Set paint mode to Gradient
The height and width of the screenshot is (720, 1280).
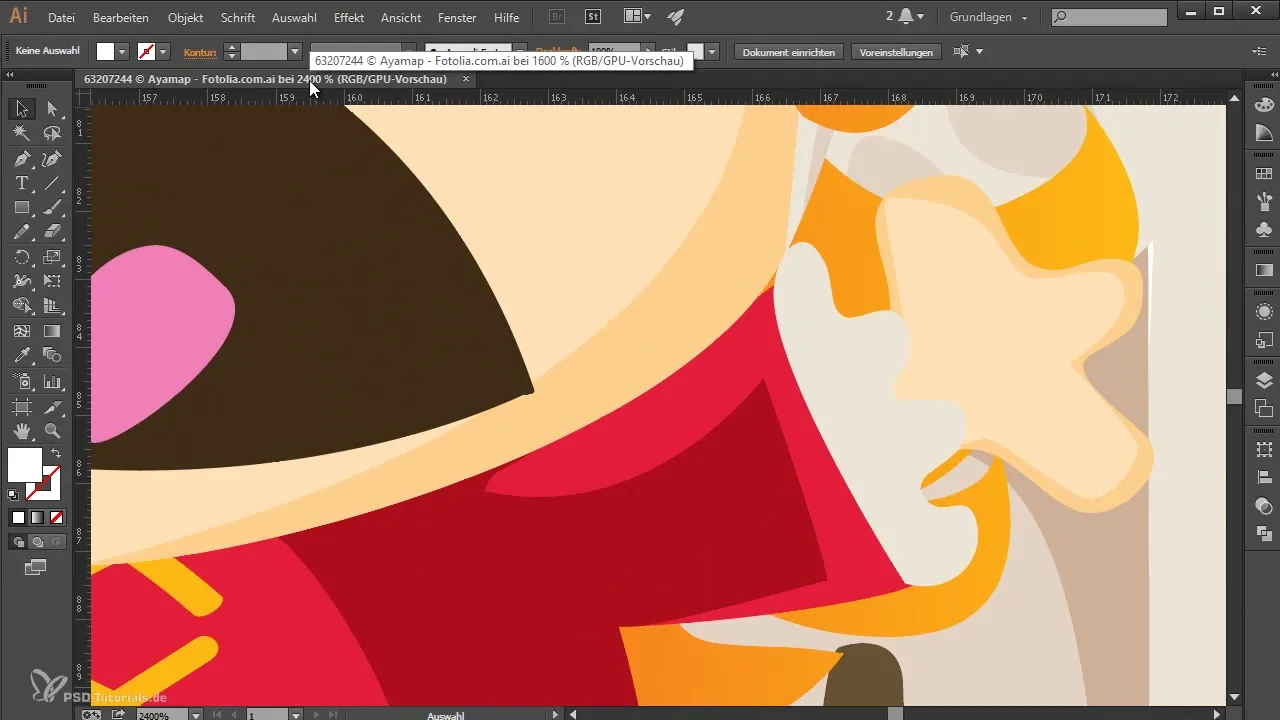37,517
